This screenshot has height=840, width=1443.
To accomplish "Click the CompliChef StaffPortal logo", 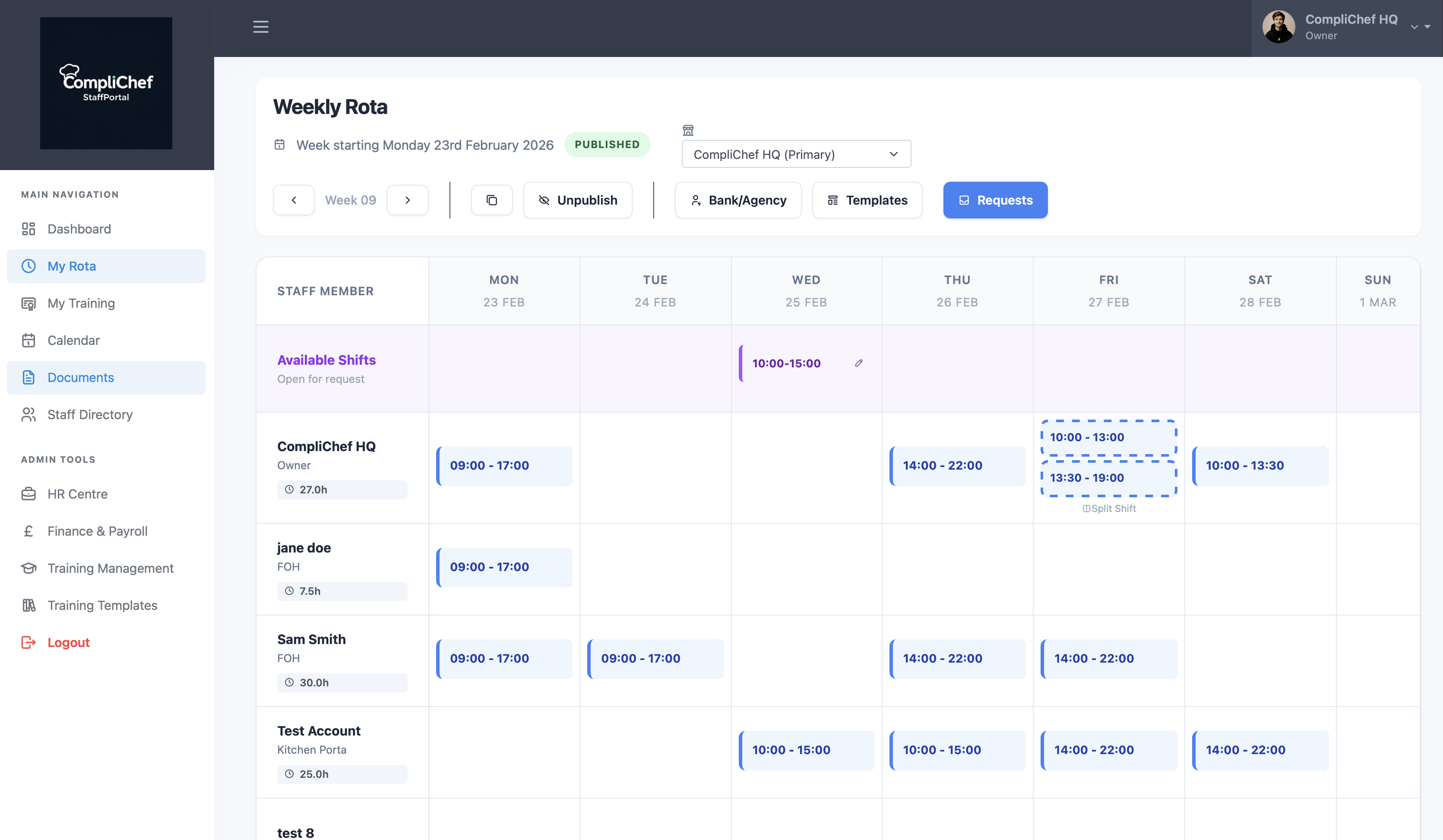I will 106,83.
